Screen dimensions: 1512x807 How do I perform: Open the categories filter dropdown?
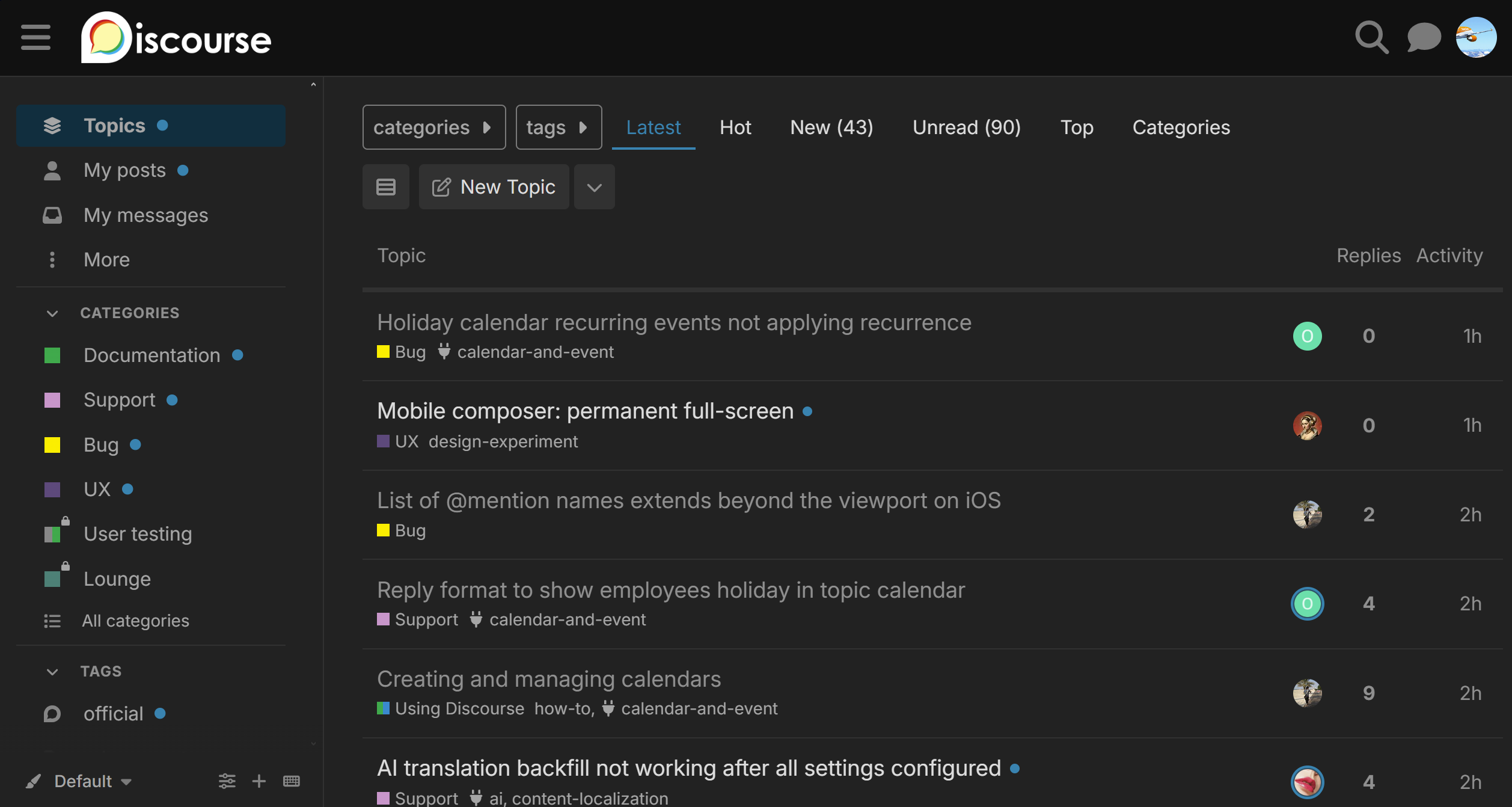(433, 127)
